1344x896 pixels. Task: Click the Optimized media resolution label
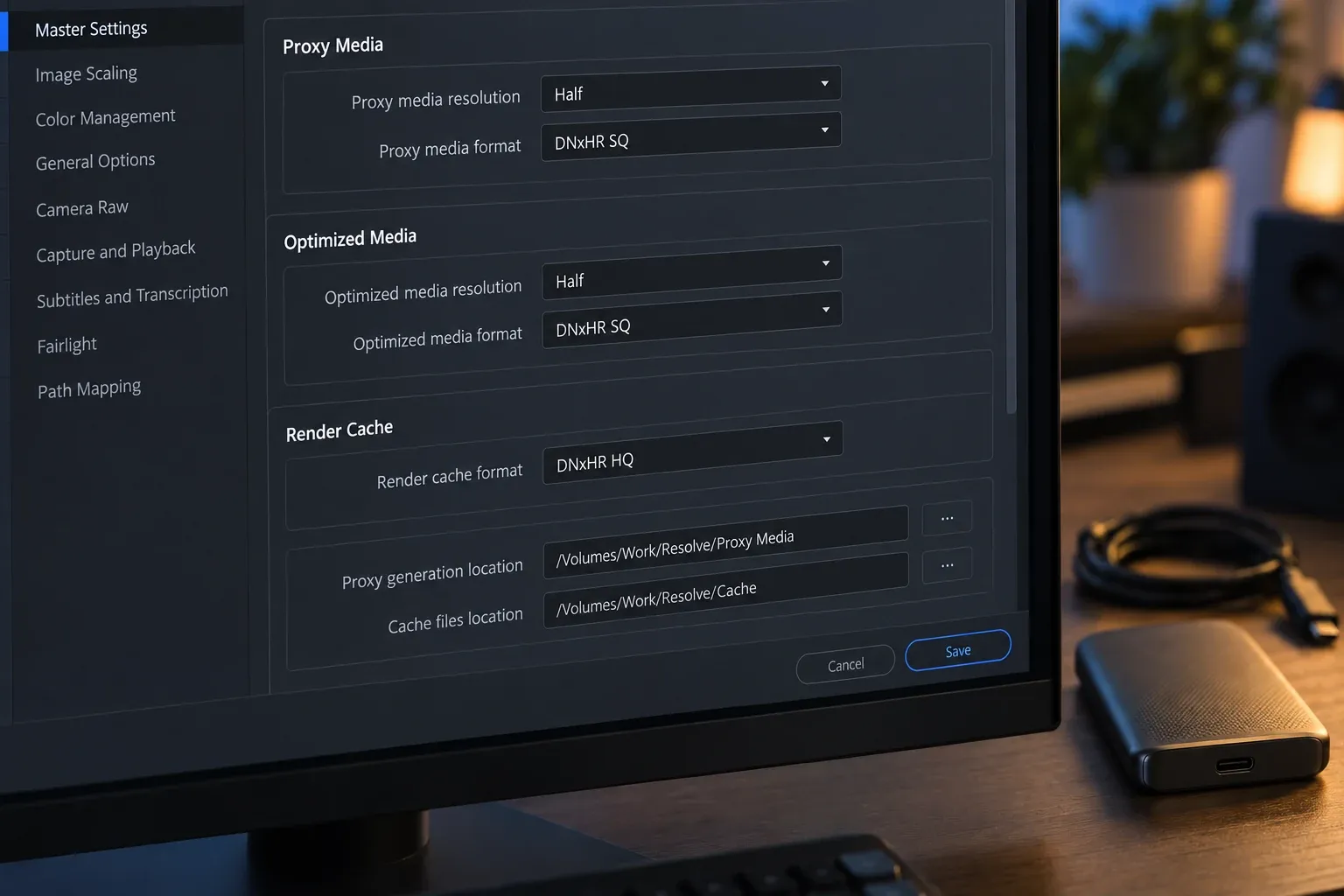point(423,291)
